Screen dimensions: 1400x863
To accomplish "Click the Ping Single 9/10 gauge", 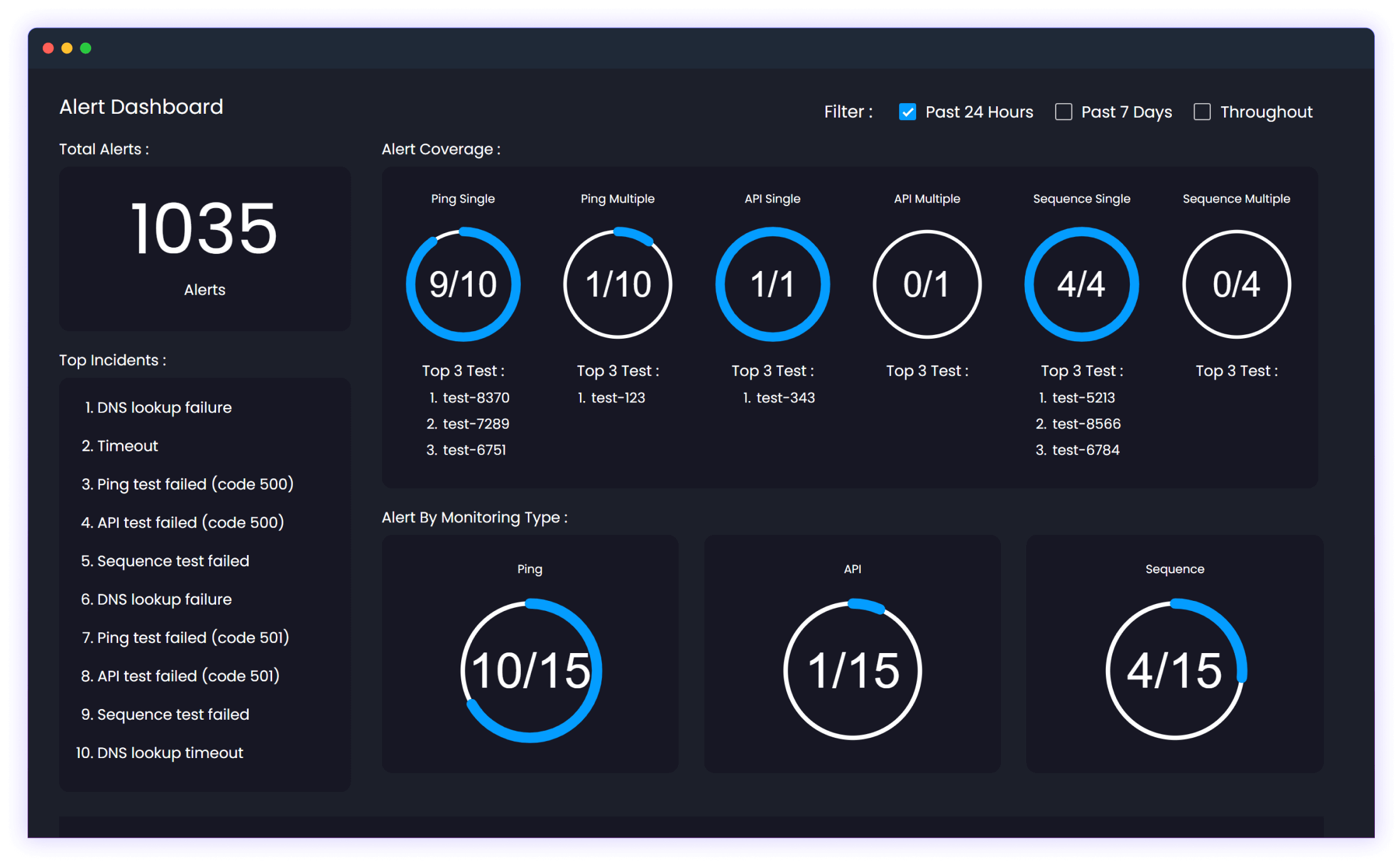I will [x=463, y=284].
